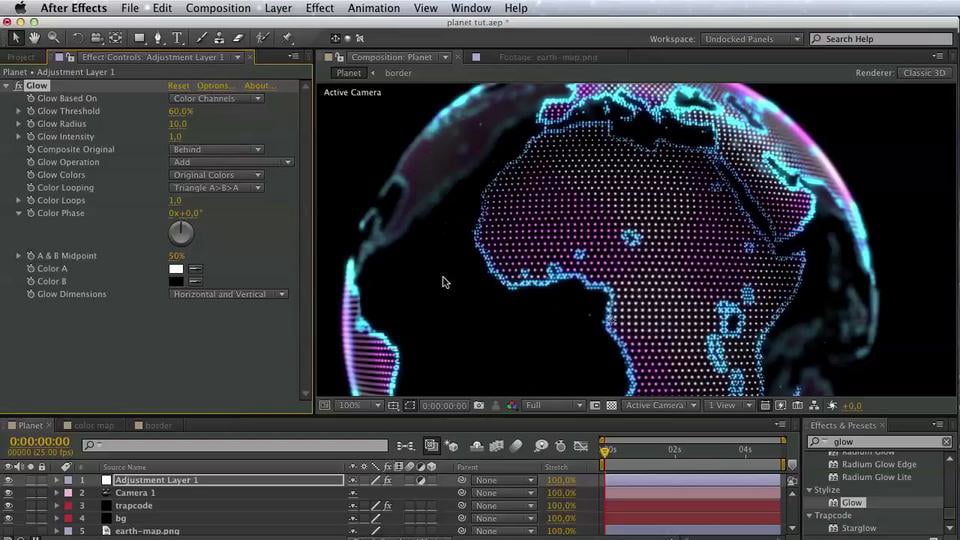The width and height of the screenshot is (960, 540).
Task: Toggle Glow Radius stopwatch
Action: [x=31, y=124]
